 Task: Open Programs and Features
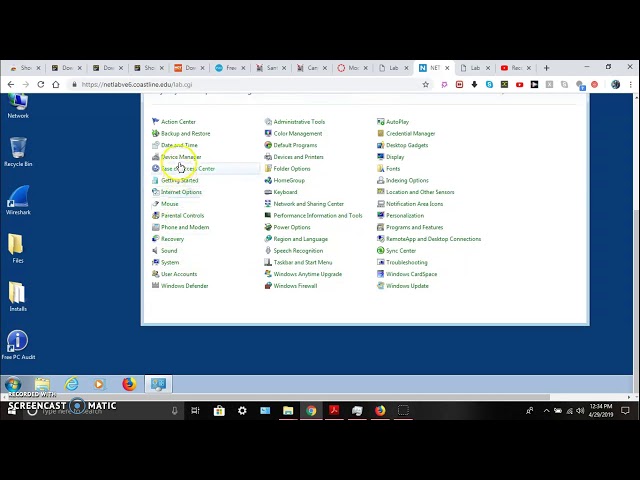(414, 227)
